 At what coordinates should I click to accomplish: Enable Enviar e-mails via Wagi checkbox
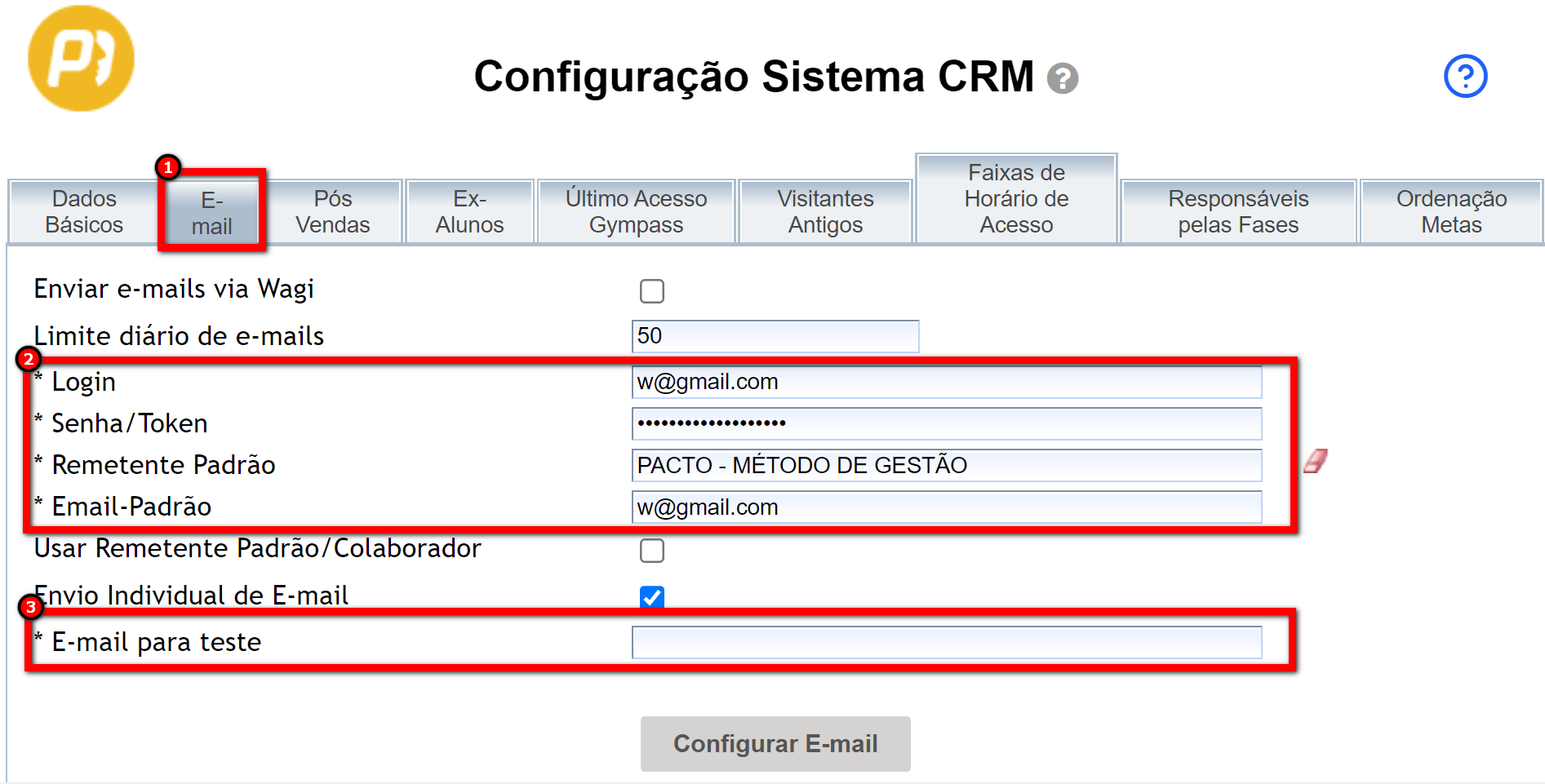point(652,291)
